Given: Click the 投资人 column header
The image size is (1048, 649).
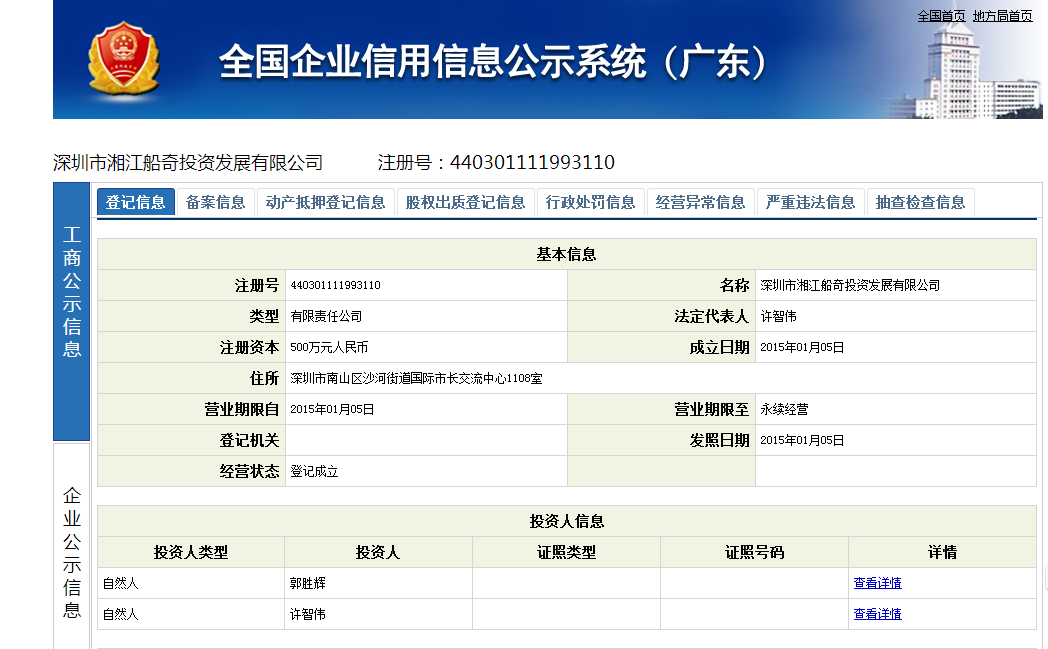Looking at the screenshot, I should (x=378, y=552).
